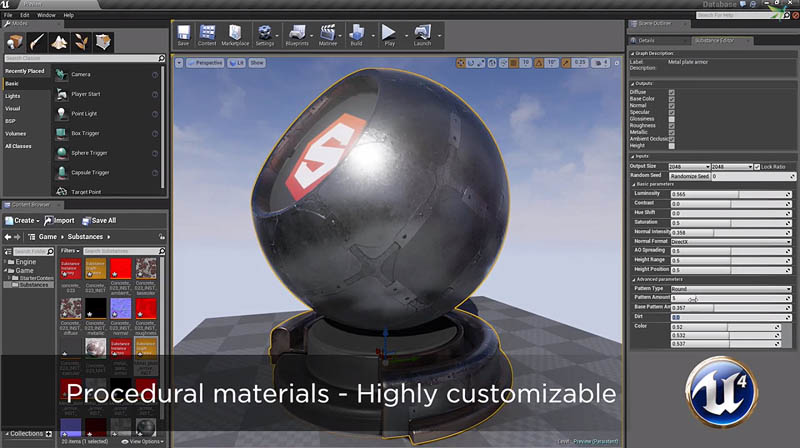The image size is (800, 448).
Task: Select the Foliage mode icon
Action: tap(82, 42)
